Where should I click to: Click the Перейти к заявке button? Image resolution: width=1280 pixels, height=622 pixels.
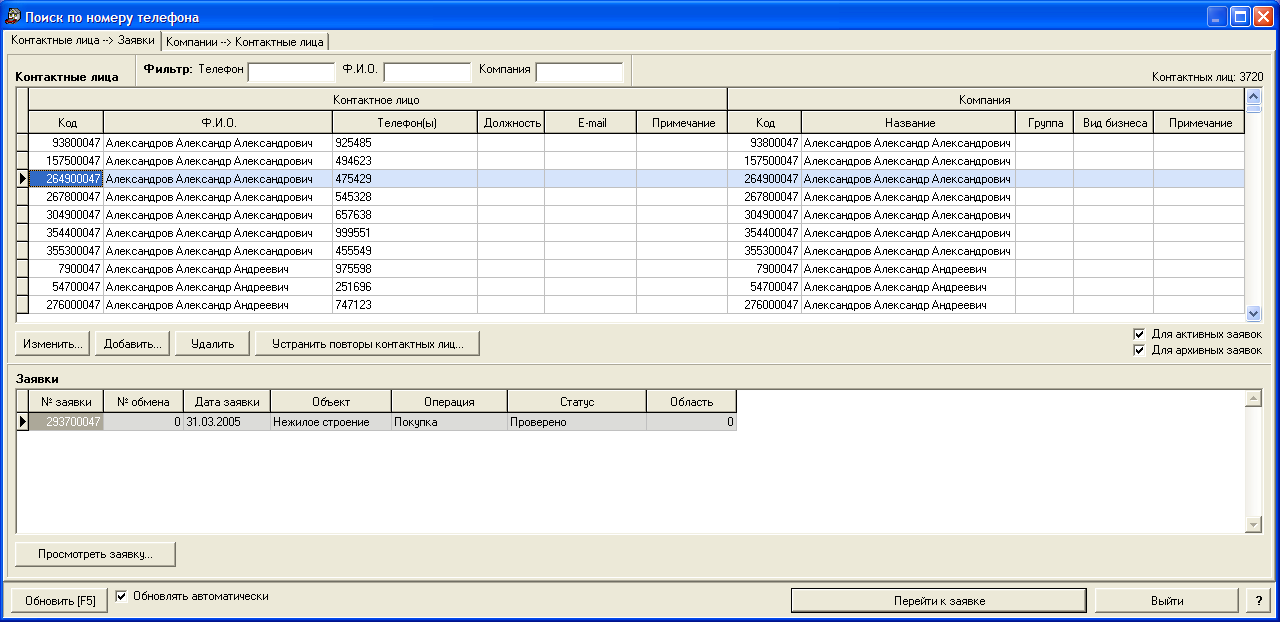point(939,601)
